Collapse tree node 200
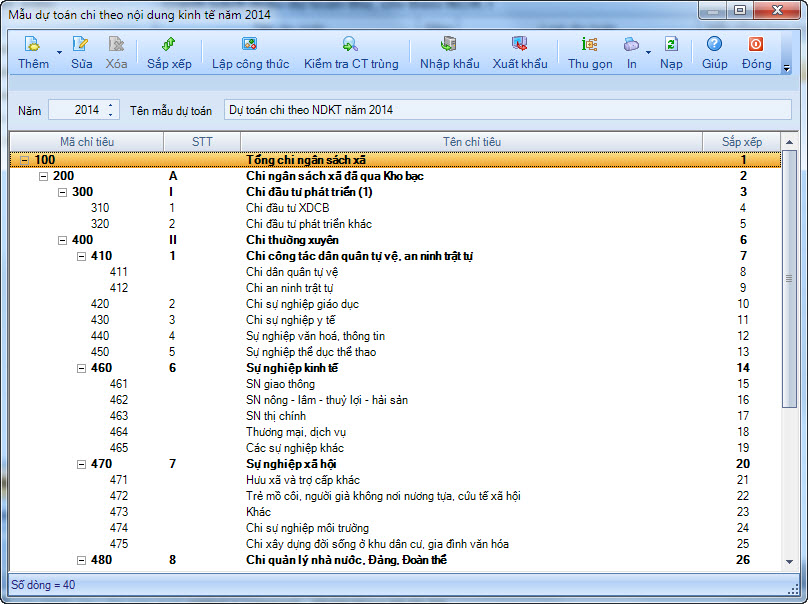The image size is (808, 604). click(43, 176)
